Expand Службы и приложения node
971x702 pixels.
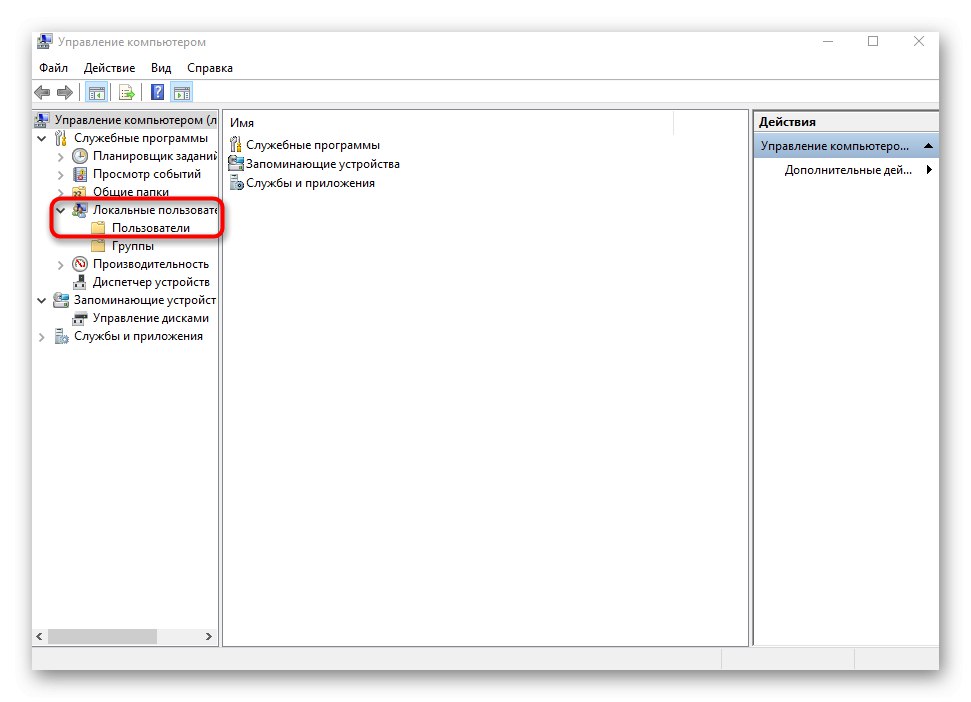tap(42, 335)
